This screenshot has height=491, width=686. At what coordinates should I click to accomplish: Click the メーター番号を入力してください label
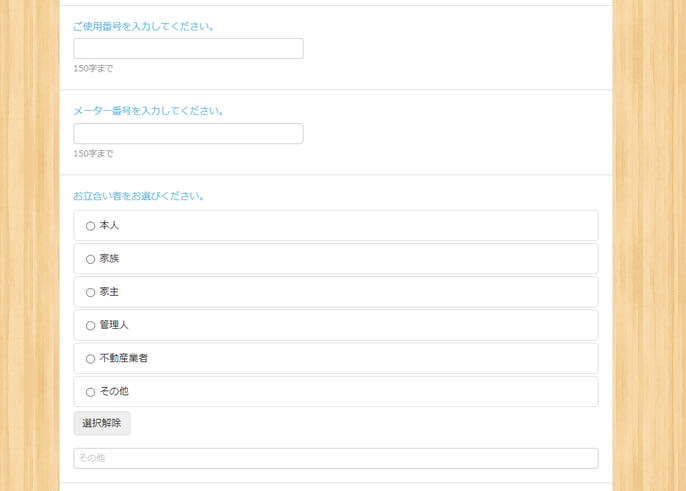point(149,111)
